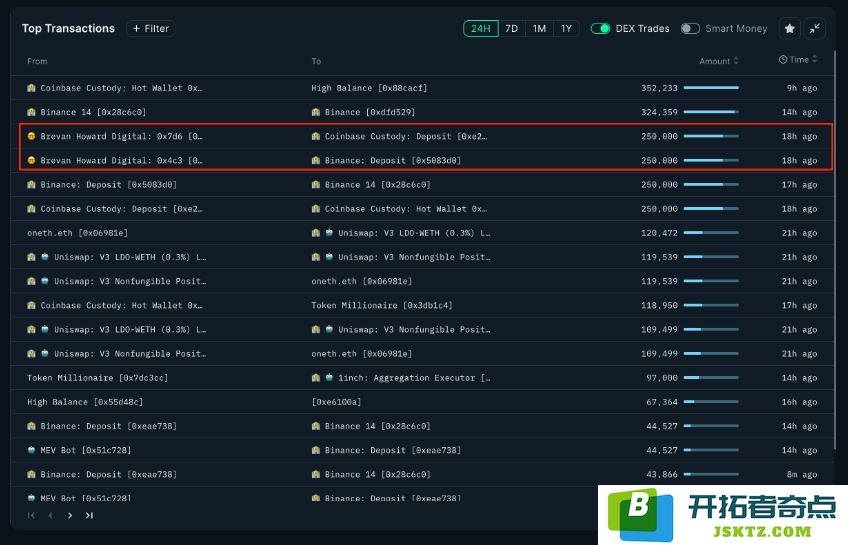Select the 24H time range tab
Screen dimensions: 848x545
(481, 29)
